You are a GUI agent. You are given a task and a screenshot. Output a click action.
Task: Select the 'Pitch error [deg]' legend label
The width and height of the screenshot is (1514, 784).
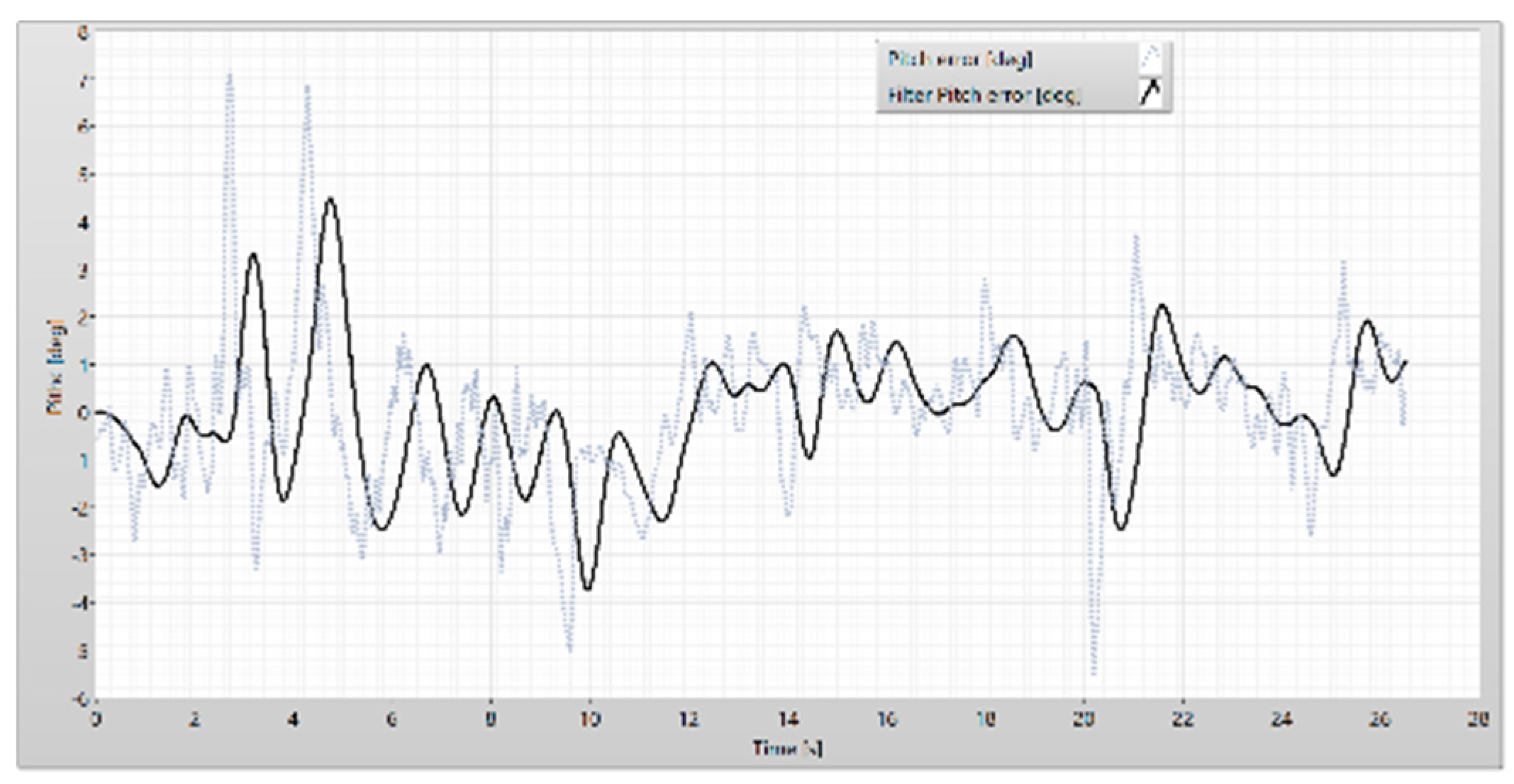pyautogui.click(x=961, y=59)
